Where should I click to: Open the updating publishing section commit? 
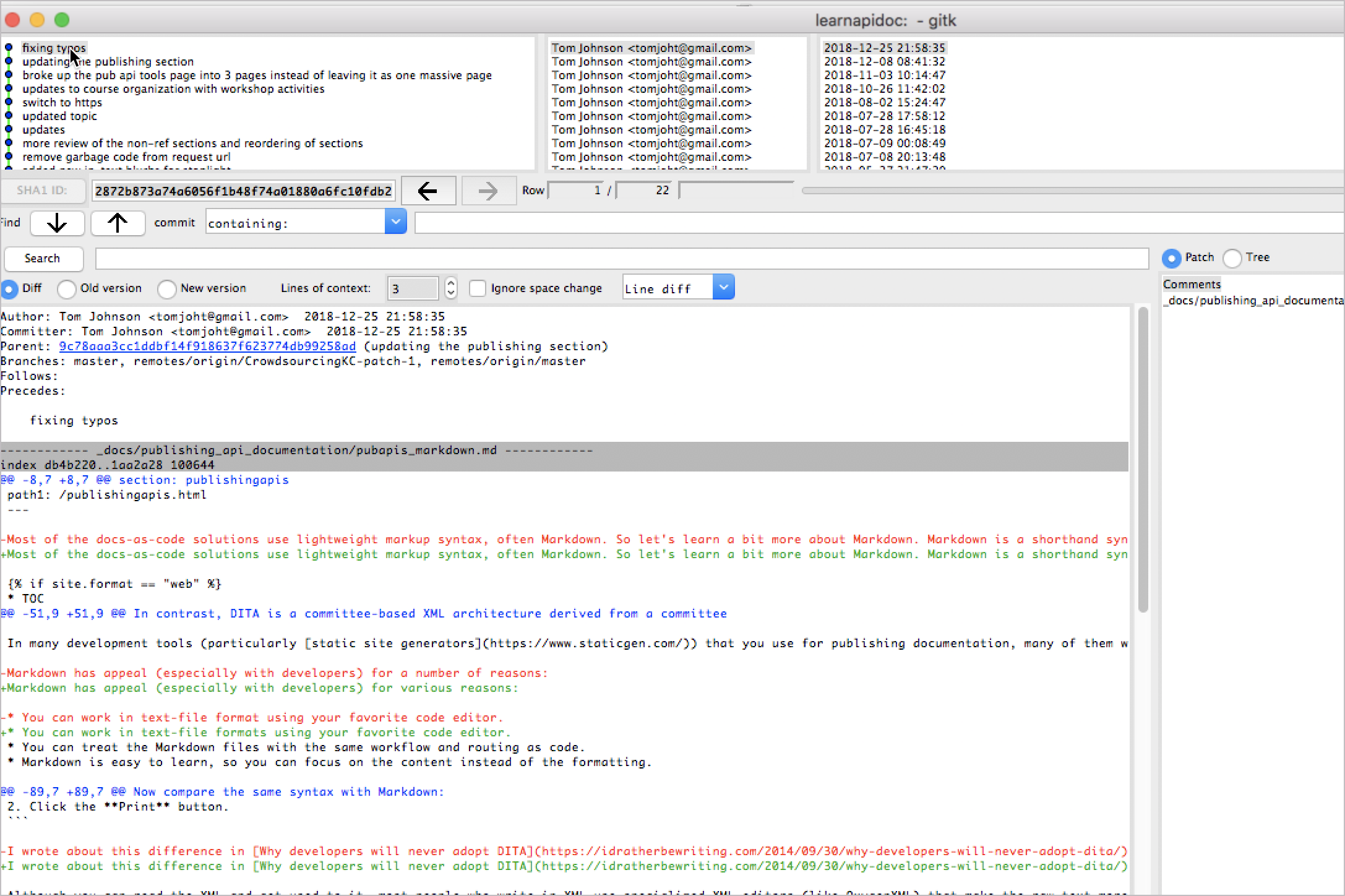coord(107,60)
